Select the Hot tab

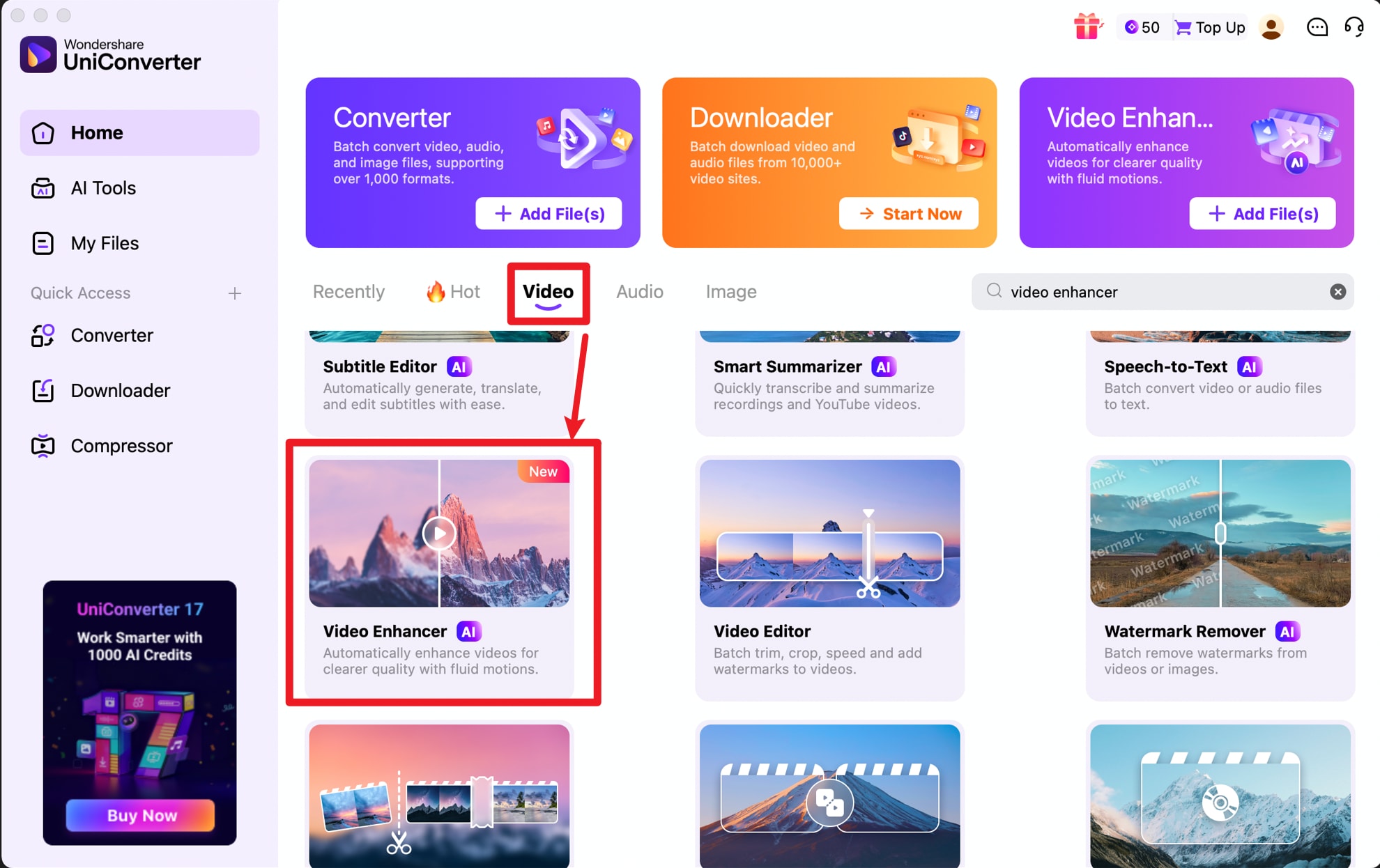point(452,292)
